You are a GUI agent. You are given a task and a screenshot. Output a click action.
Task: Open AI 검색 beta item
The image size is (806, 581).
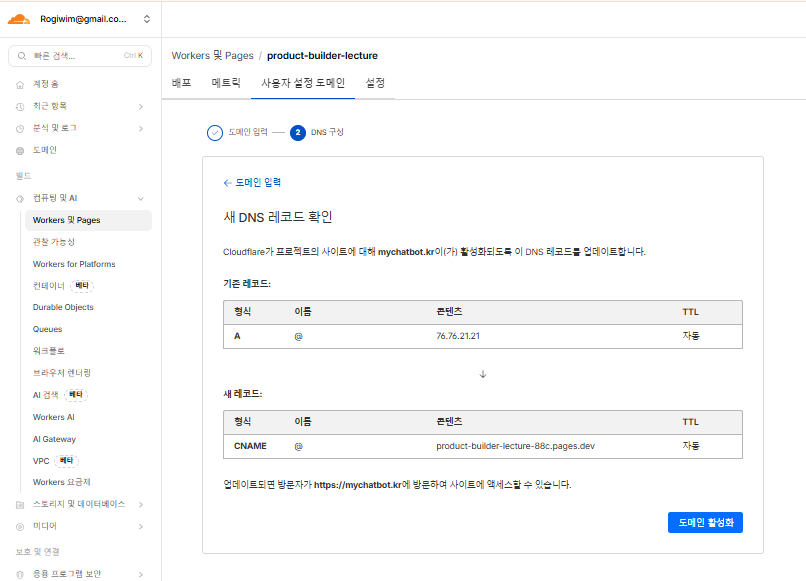[60, 395]
